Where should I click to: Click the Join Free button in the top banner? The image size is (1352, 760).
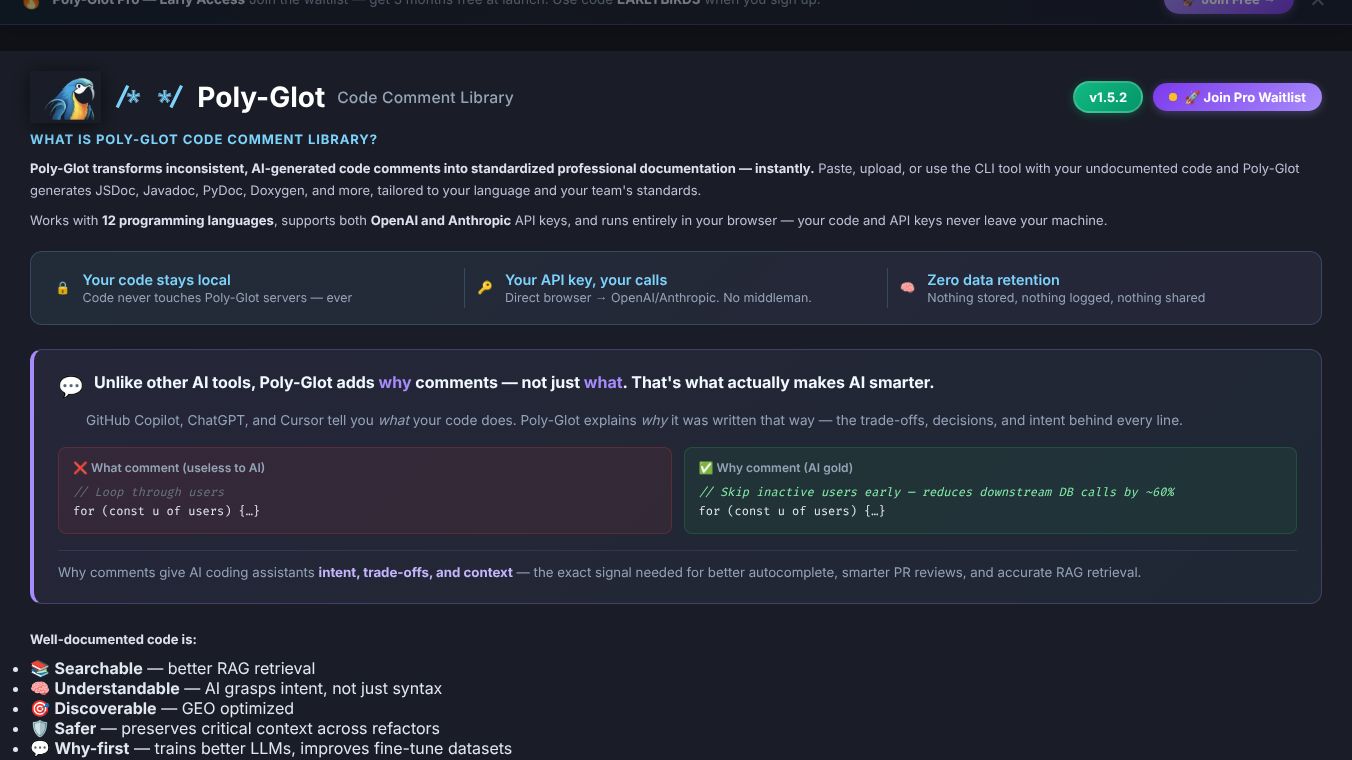click(x=1228, y=4)
